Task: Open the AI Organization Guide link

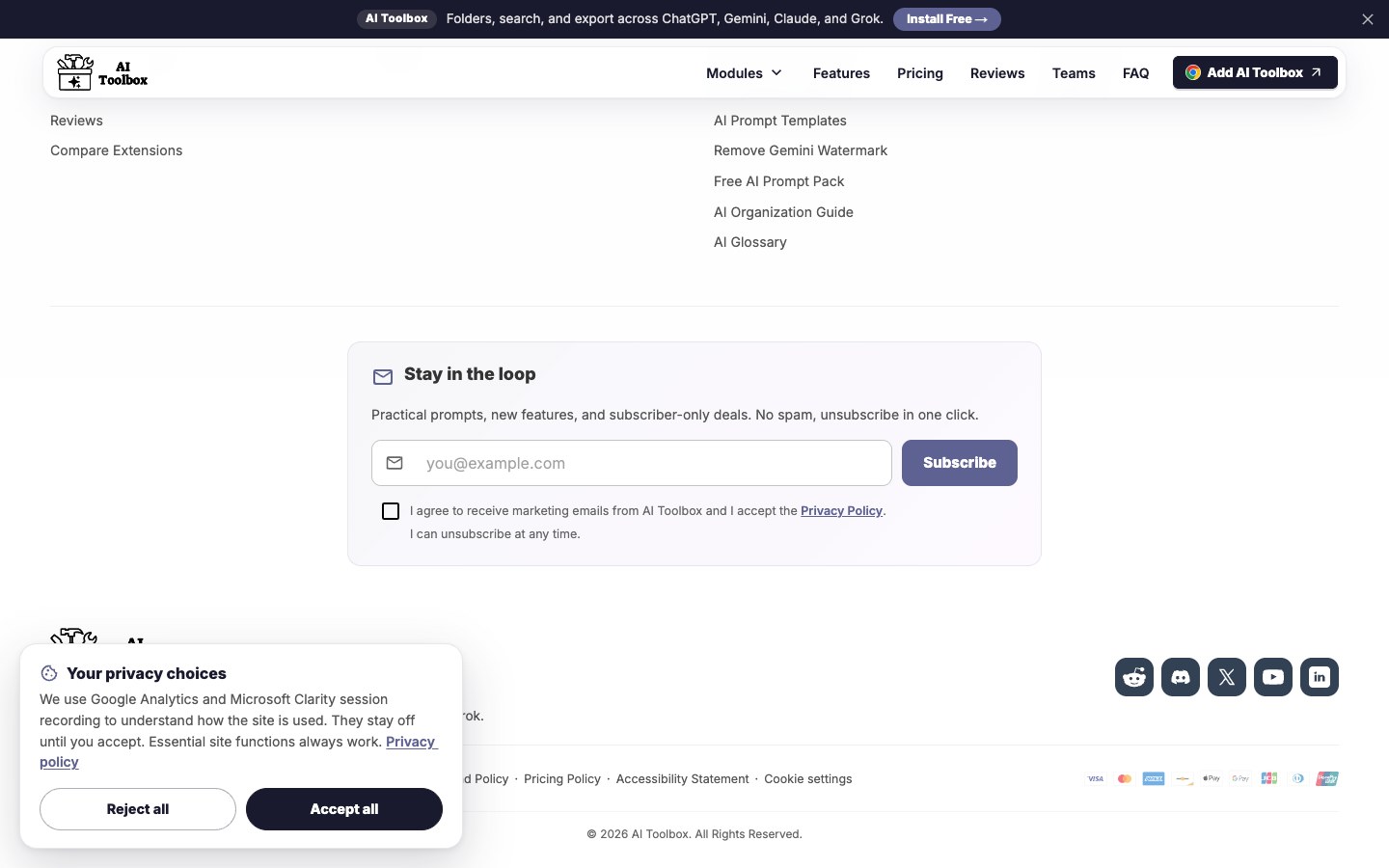Action: tap(783, 212)
